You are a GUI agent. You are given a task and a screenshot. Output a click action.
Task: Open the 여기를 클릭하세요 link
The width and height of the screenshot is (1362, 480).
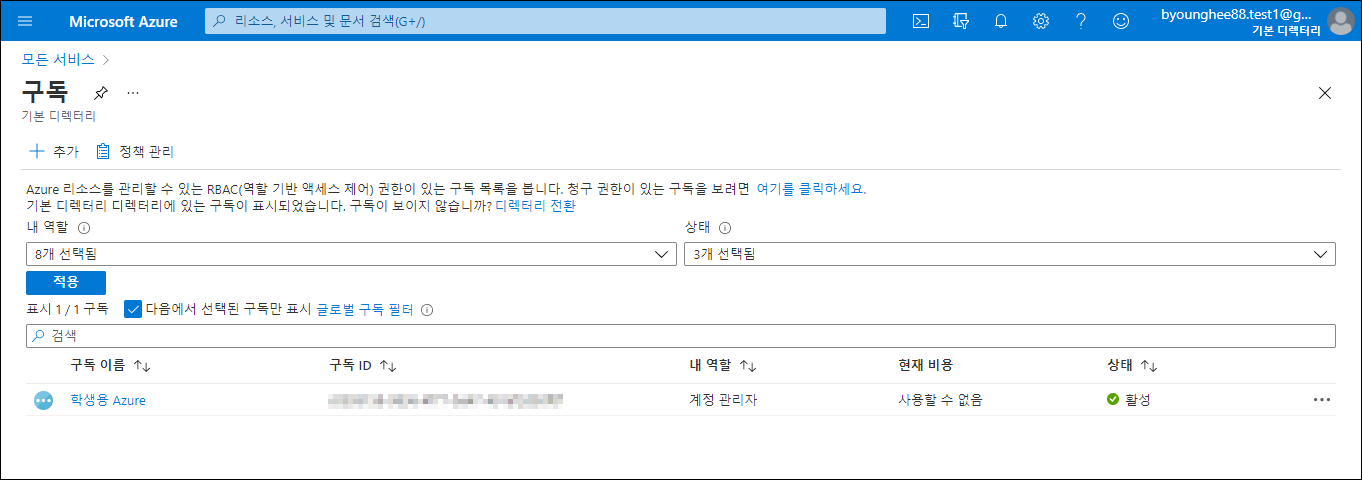pyautogui.click(x=811, y=189)
